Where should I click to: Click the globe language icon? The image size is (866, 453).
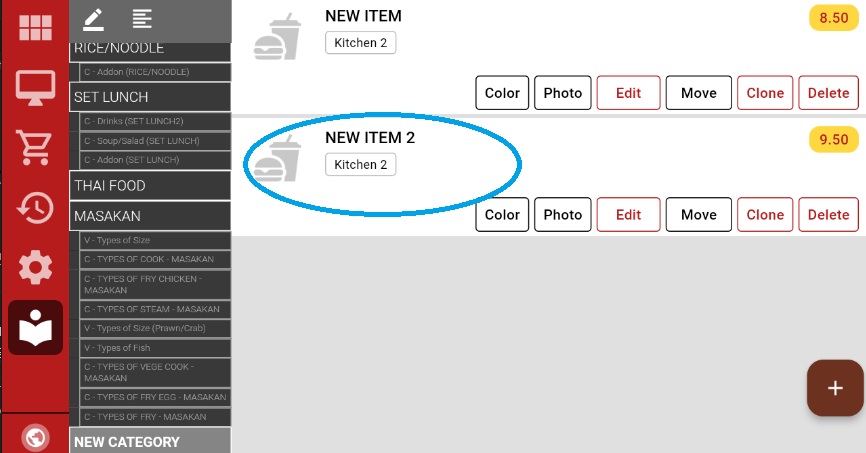35,438
